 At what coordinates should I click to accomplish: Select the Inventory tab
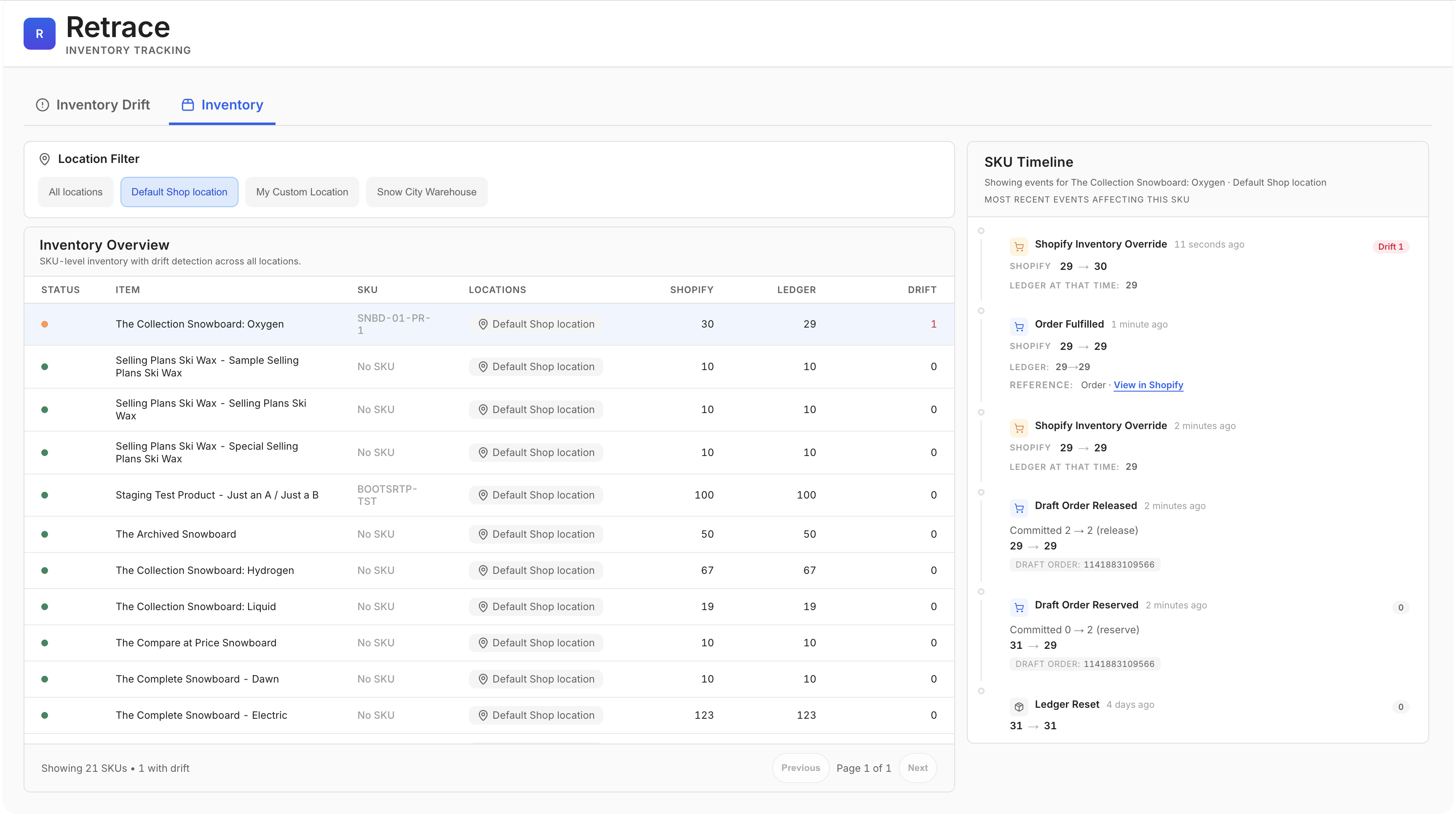click(222, 105)
